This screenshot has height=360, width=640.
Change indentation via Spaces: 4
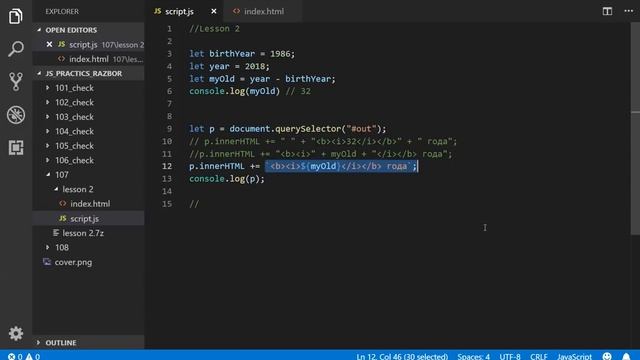coord(473,356)
